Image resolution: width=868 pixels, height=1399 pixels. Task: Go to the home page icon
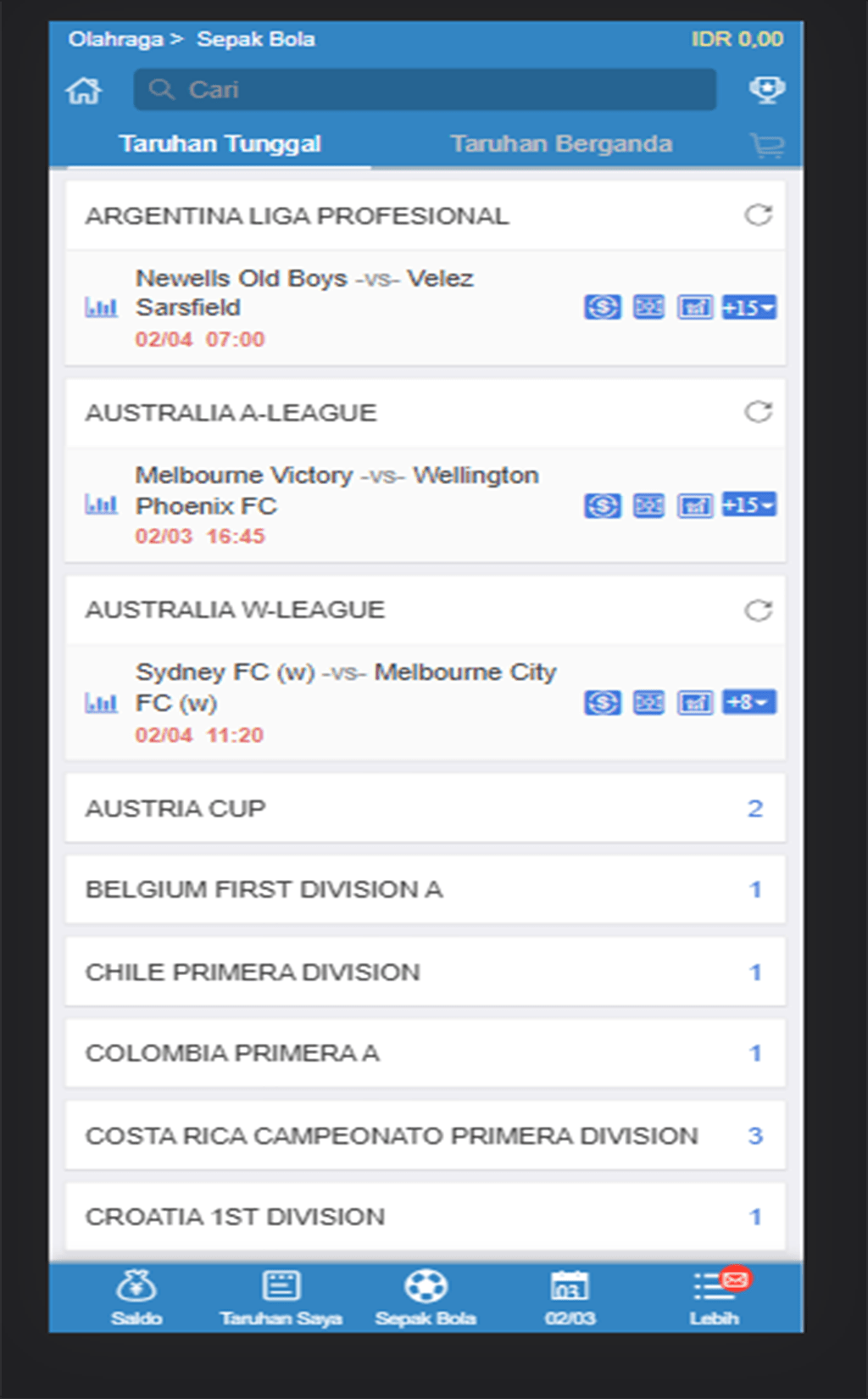point(84,90)
